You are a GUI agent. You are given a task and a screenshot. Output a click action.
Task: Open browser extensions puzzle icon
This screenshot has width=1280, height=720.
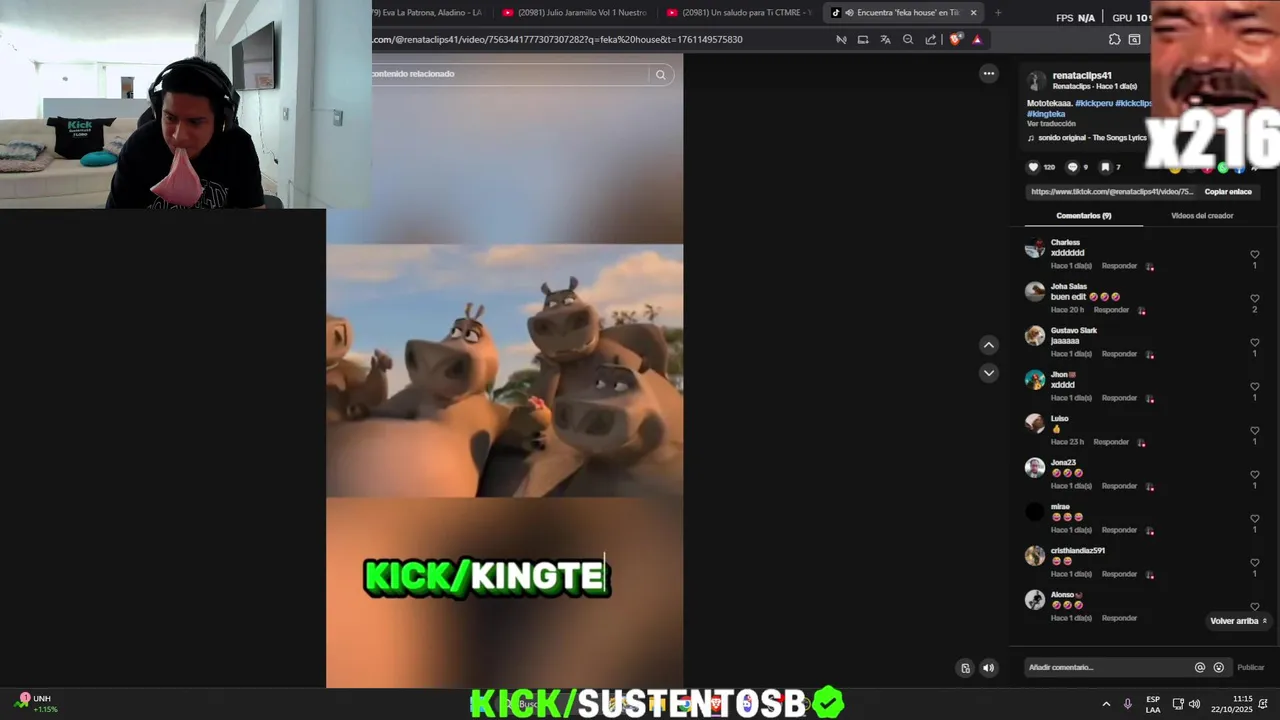pos(1114,40)
